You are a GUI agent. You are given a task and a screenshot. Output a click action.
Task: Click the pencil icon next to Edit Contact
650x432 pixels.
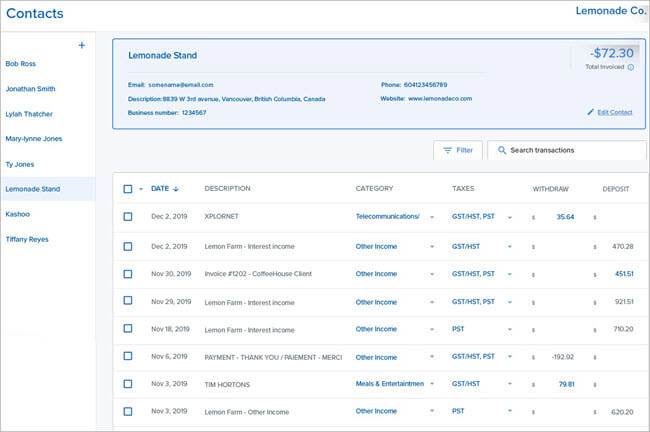(590, 112)
